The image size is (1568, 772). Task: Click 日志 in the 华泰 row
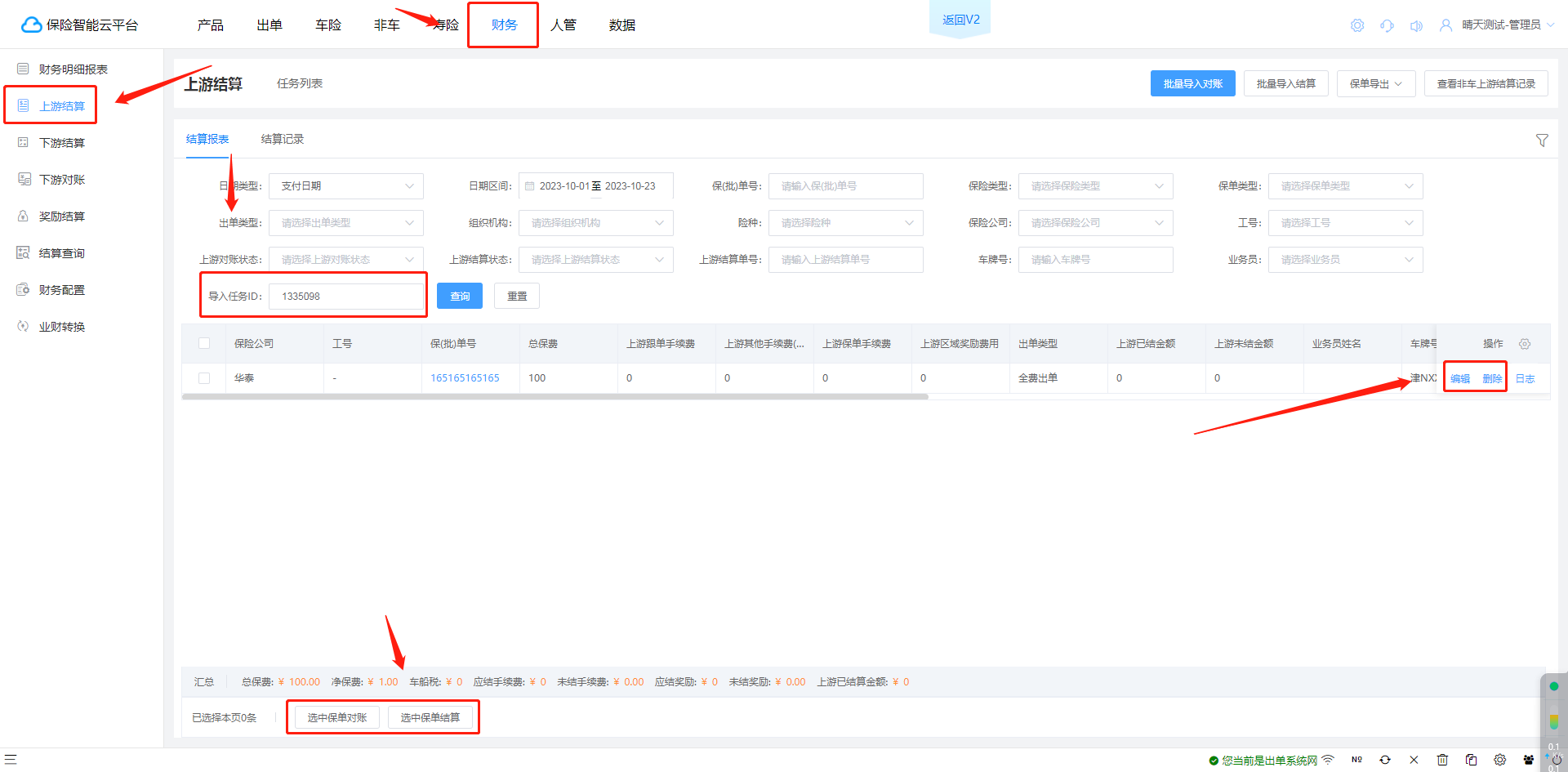1525,378
